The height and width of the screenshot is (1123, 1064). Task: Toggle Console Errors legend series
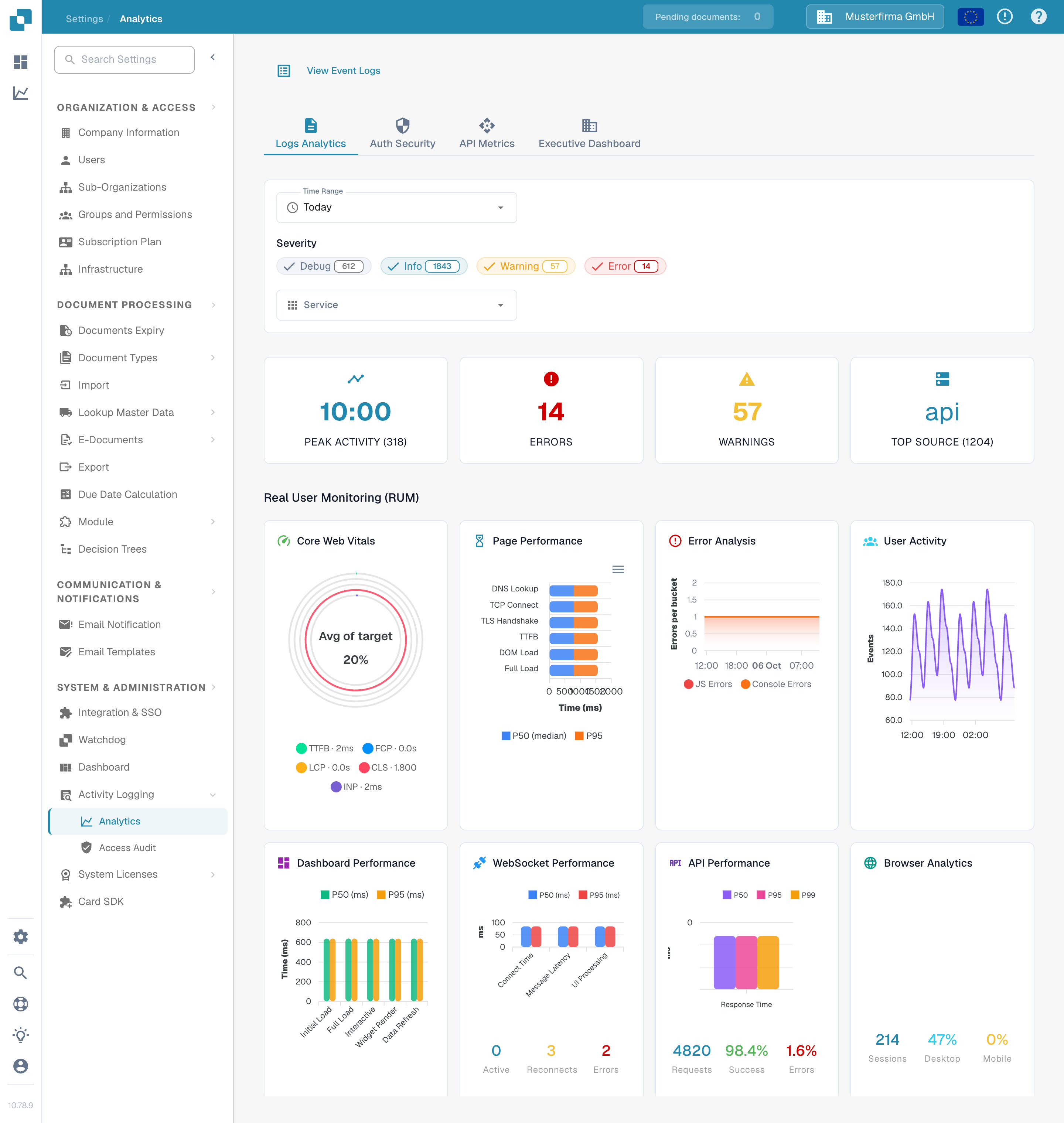click(x=776, y=684)
